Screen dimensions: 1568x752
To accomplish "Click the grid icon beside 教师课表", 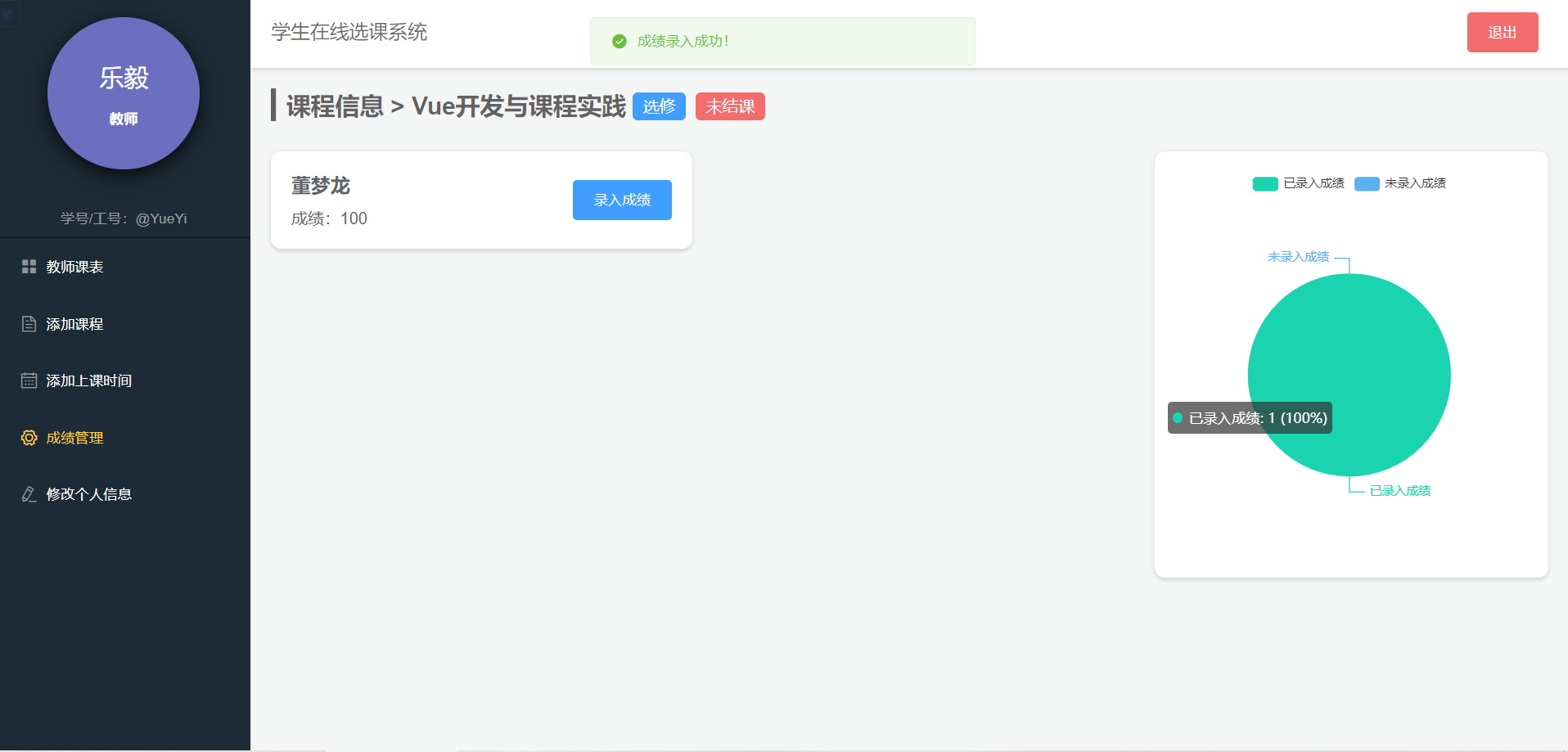I will pyautogui.click(x=29, y=267).
